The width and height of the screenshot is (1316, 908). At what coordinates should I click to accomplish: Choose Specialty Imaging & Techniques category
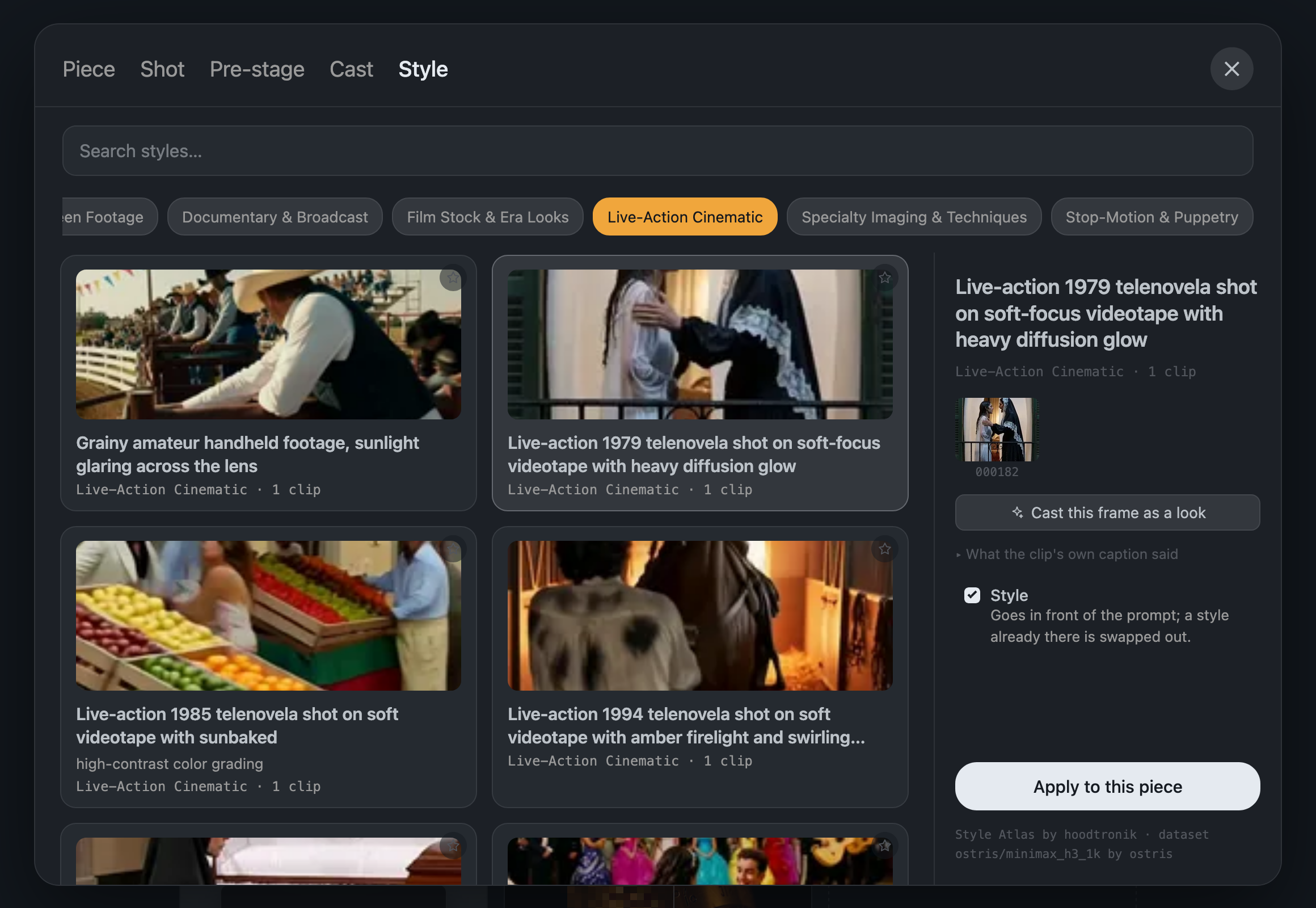pos(914,217)
